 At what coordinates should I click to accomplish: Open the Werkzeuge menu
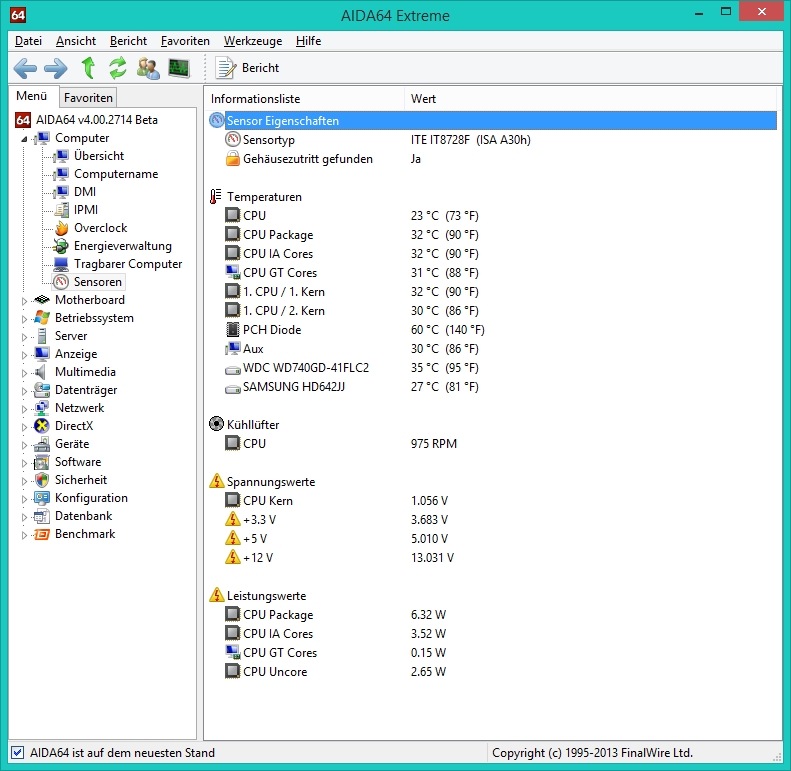click(253, 41)
